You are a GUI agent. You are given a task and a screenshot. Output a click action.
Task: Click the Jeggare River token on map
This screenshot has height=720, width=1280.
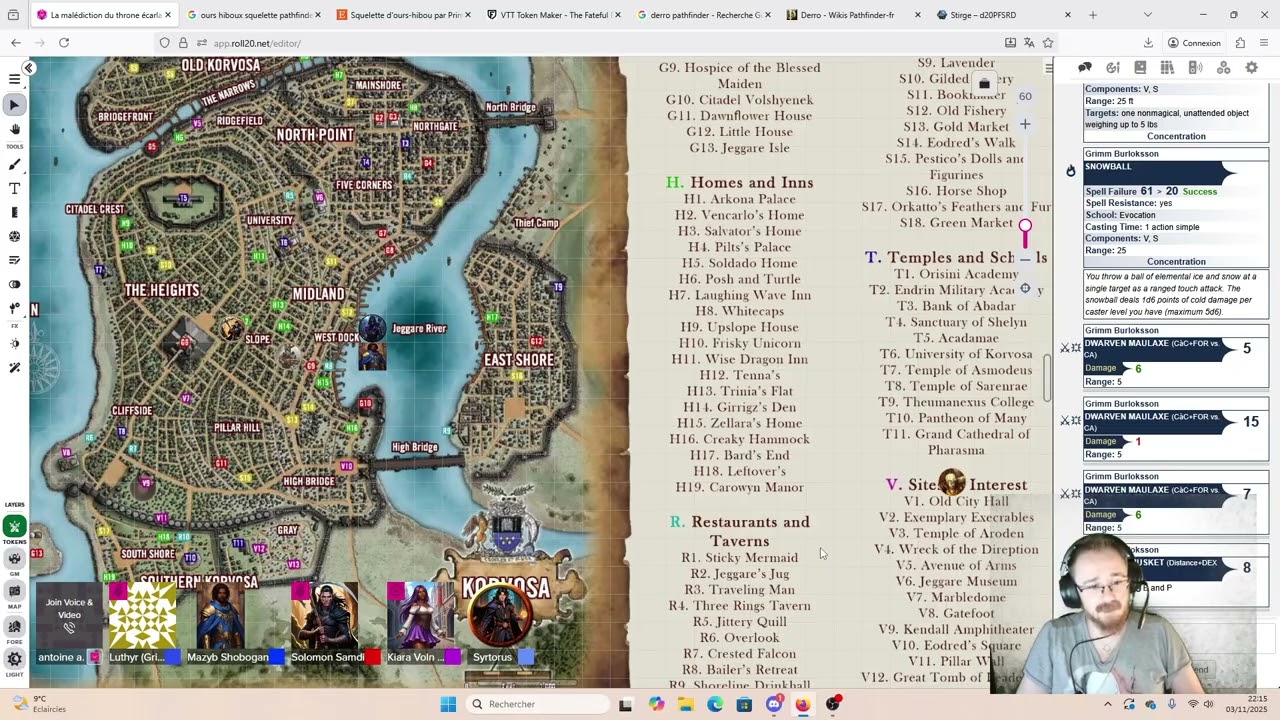(x=372, y=329)
